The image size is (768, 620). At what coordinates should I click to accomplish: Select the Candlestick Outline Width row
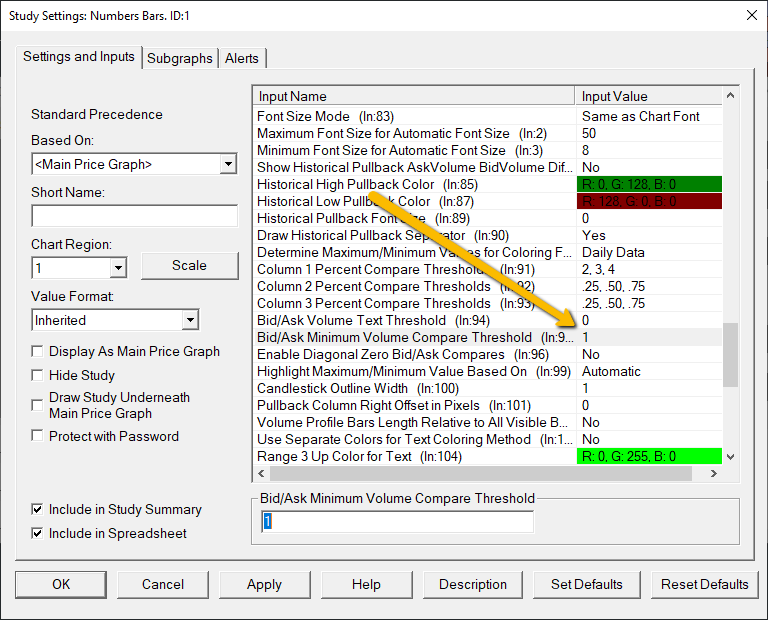[488, 388]
